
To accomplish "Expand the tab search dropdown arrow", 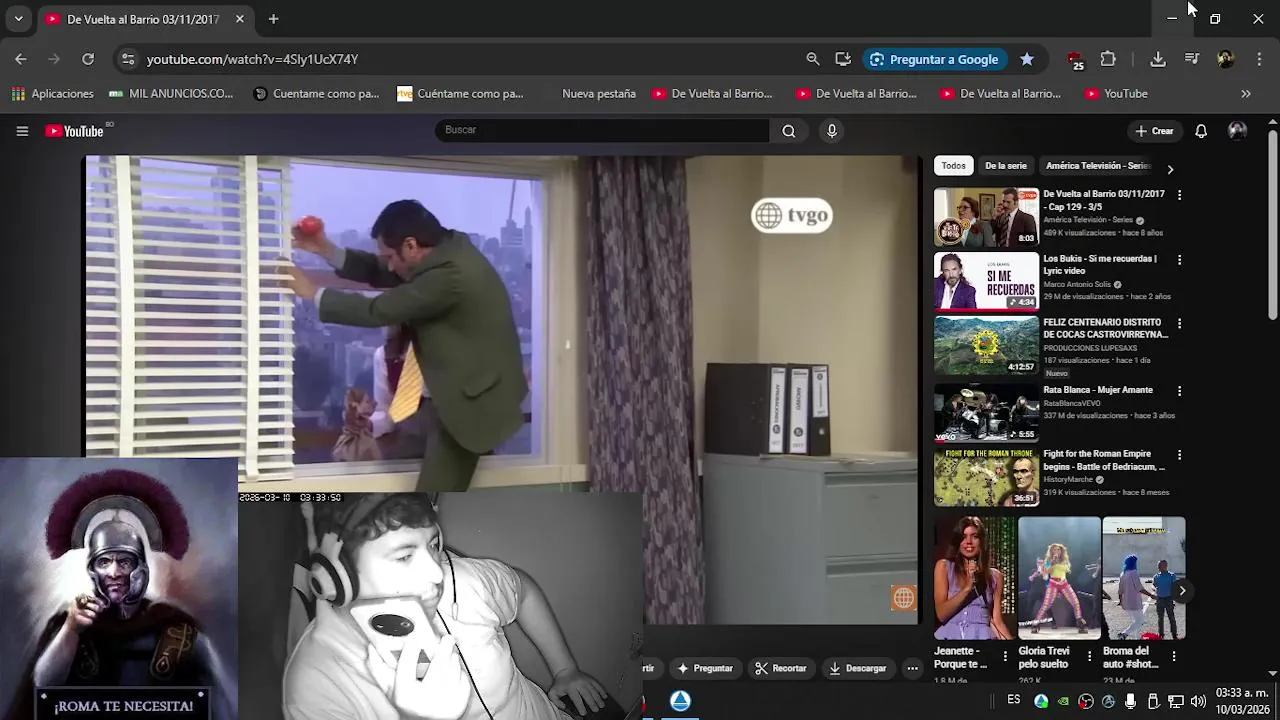I will coord(18,19).
